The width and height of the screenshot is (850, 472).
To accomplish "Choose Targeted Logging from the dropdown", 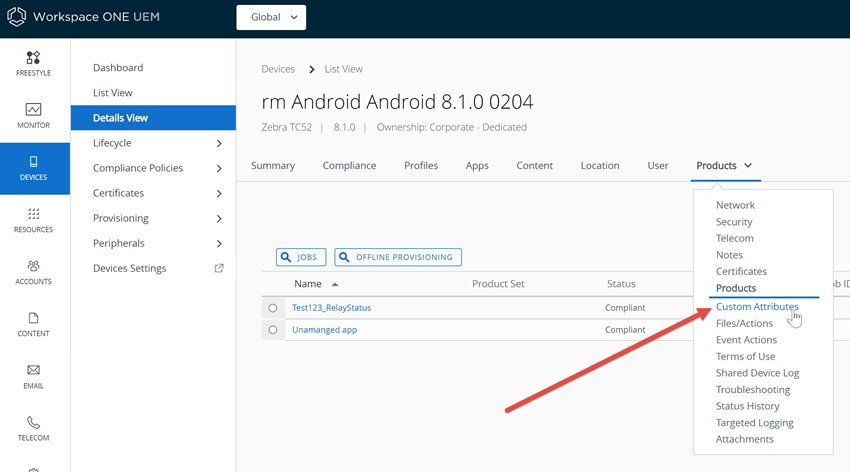I will (755, 423).
